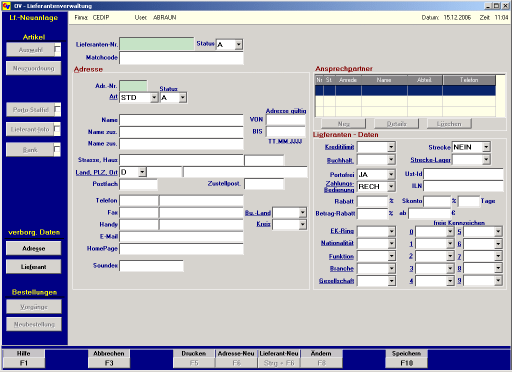Click the Ändern F8 button

pyautogui.click(x=321, y=358)
